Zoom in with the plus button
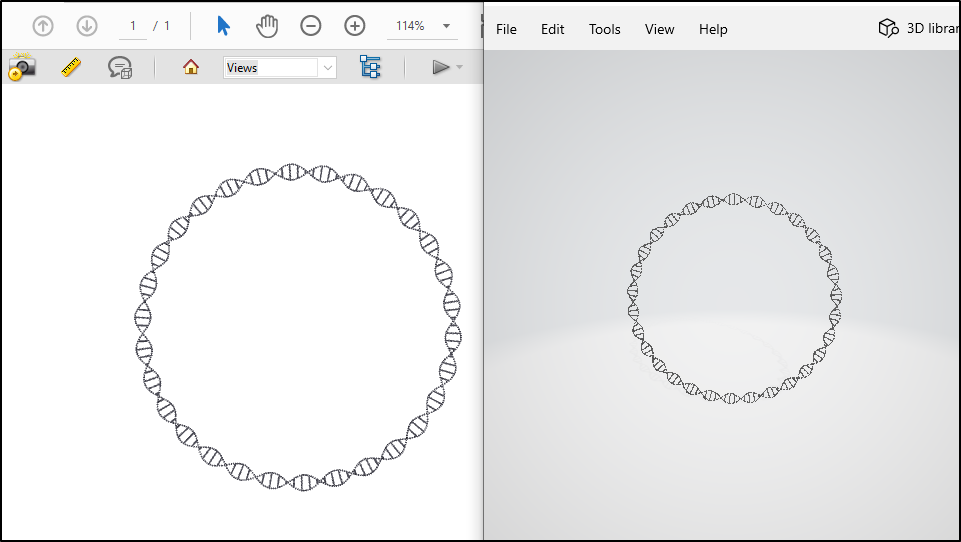 [x=355, y=26]
